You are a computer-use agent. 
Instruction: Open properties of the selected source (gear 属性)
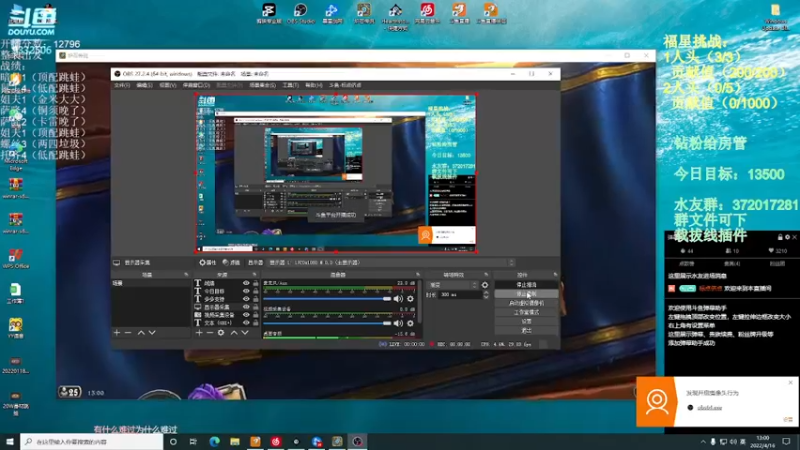pyautogui.click(x=208, y=262)
